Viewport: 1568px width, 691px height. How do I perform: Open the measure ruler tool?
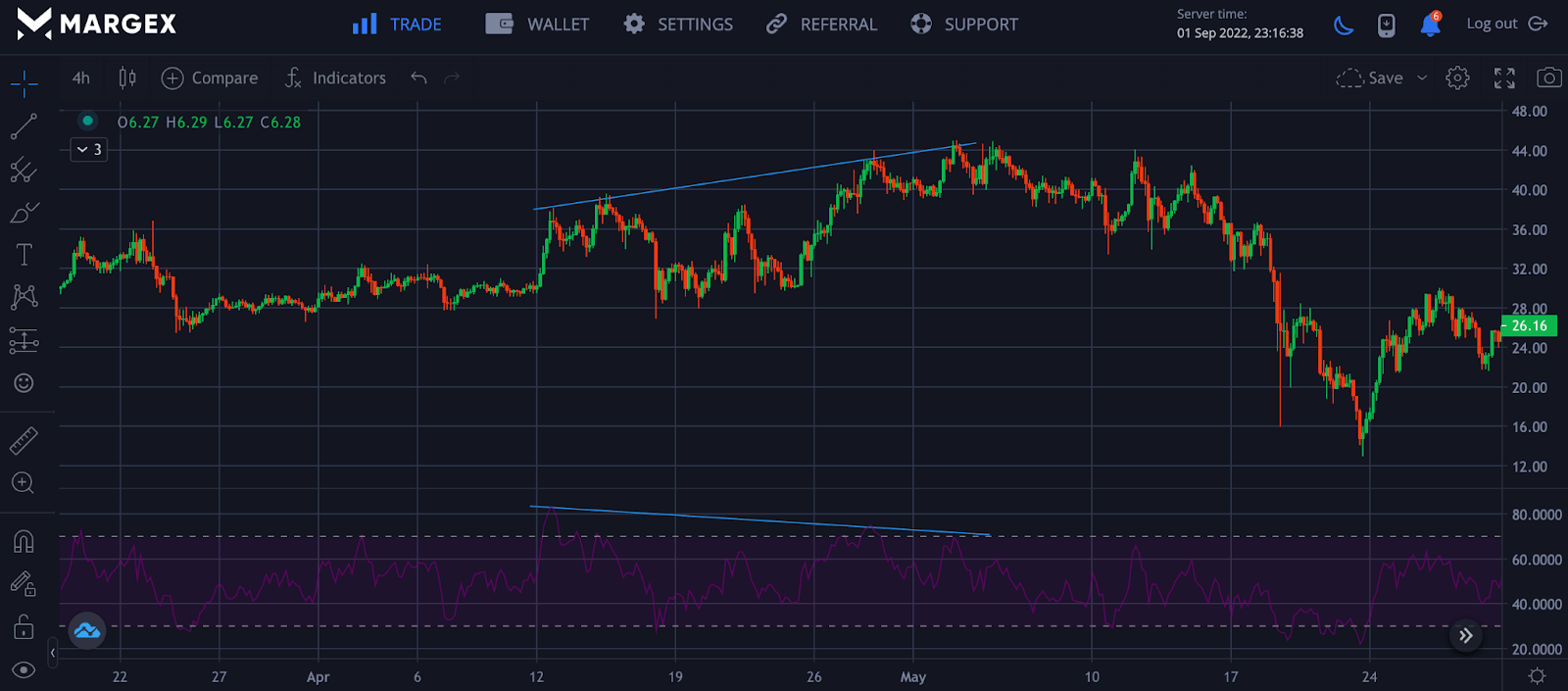pos(24,440)
